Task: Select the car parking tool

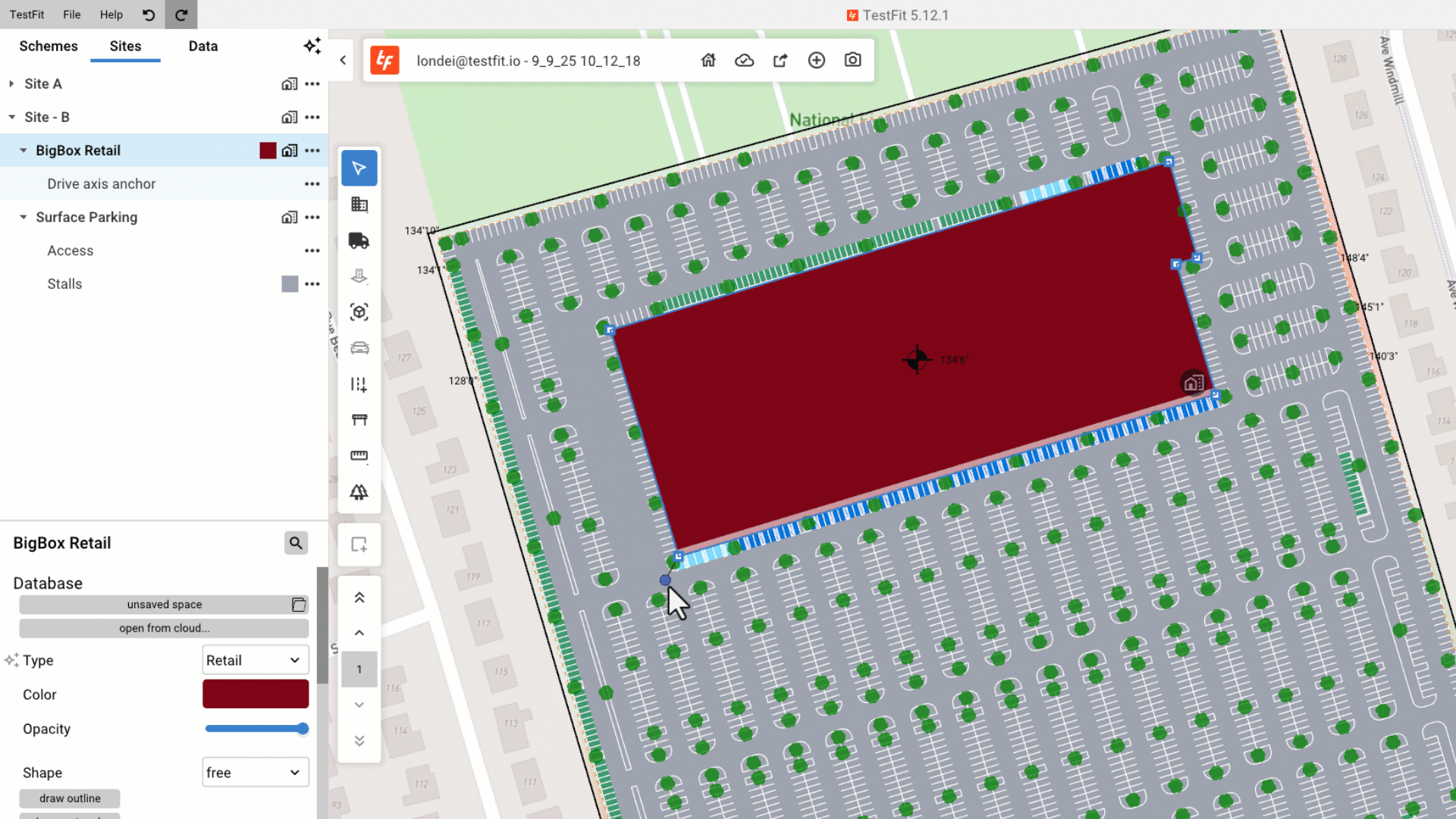Action: [x=359, y=348]
